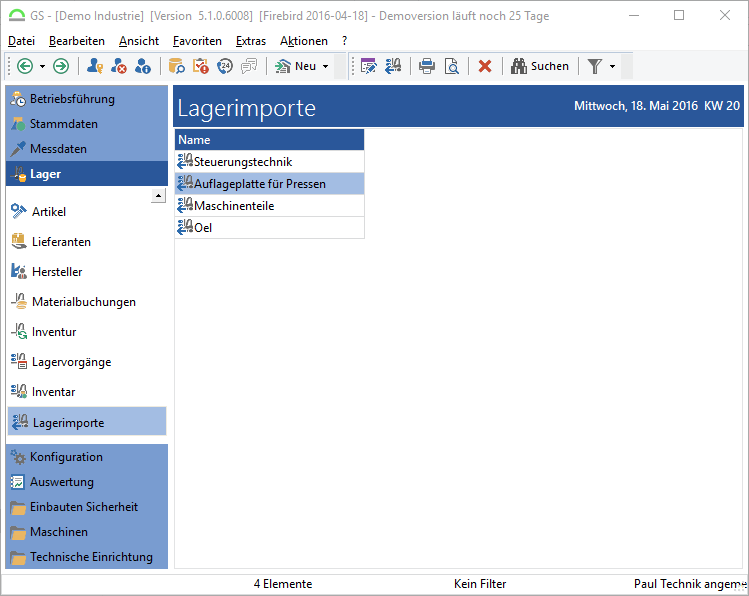The width and height of the screenshot is (749, 596).
Task: Click the 24-hour phone service icon
Action: 225,66
